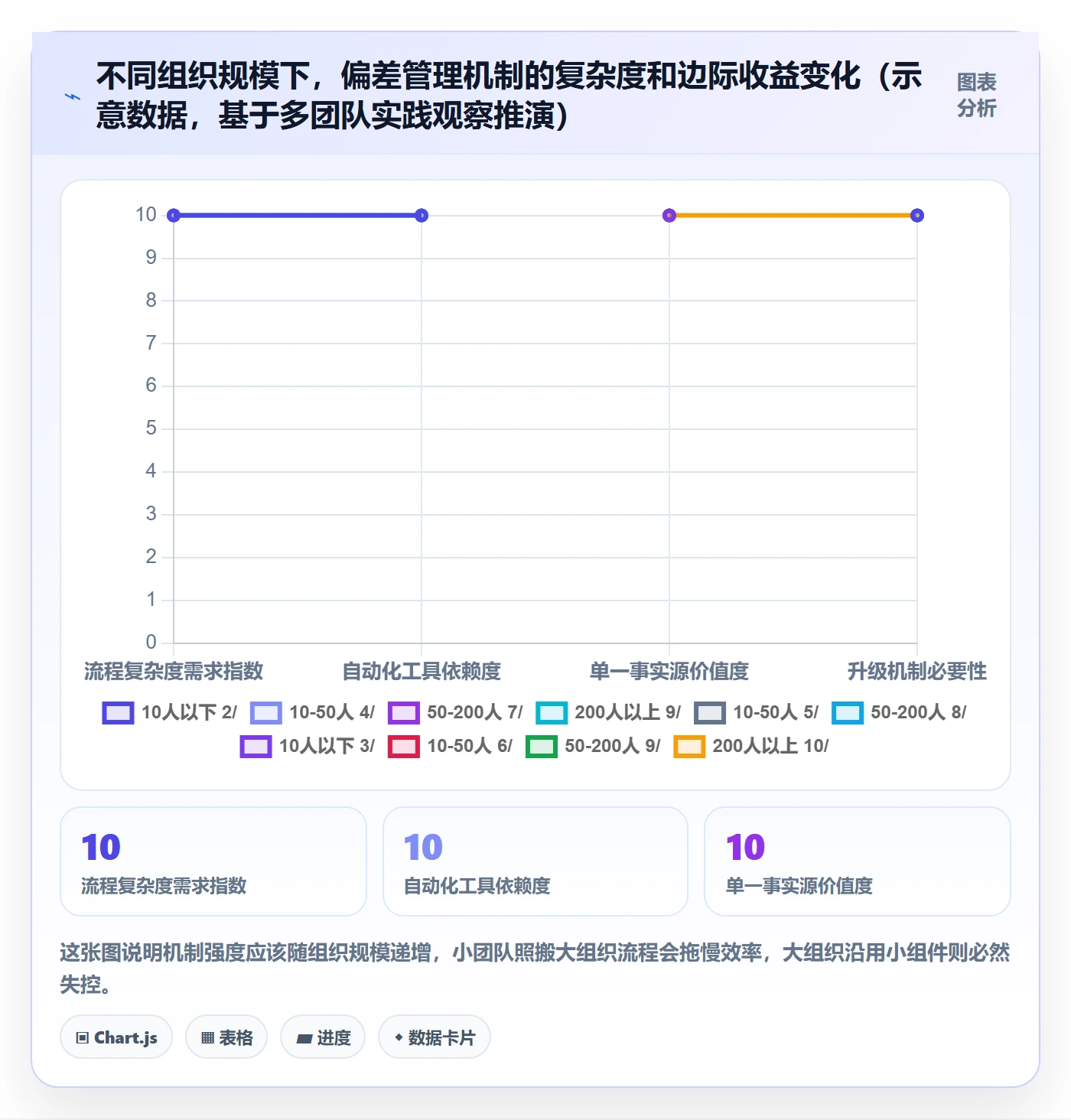Click the x-axis label 升级机制必要性

pyautogui.click(x=917, y=672)
